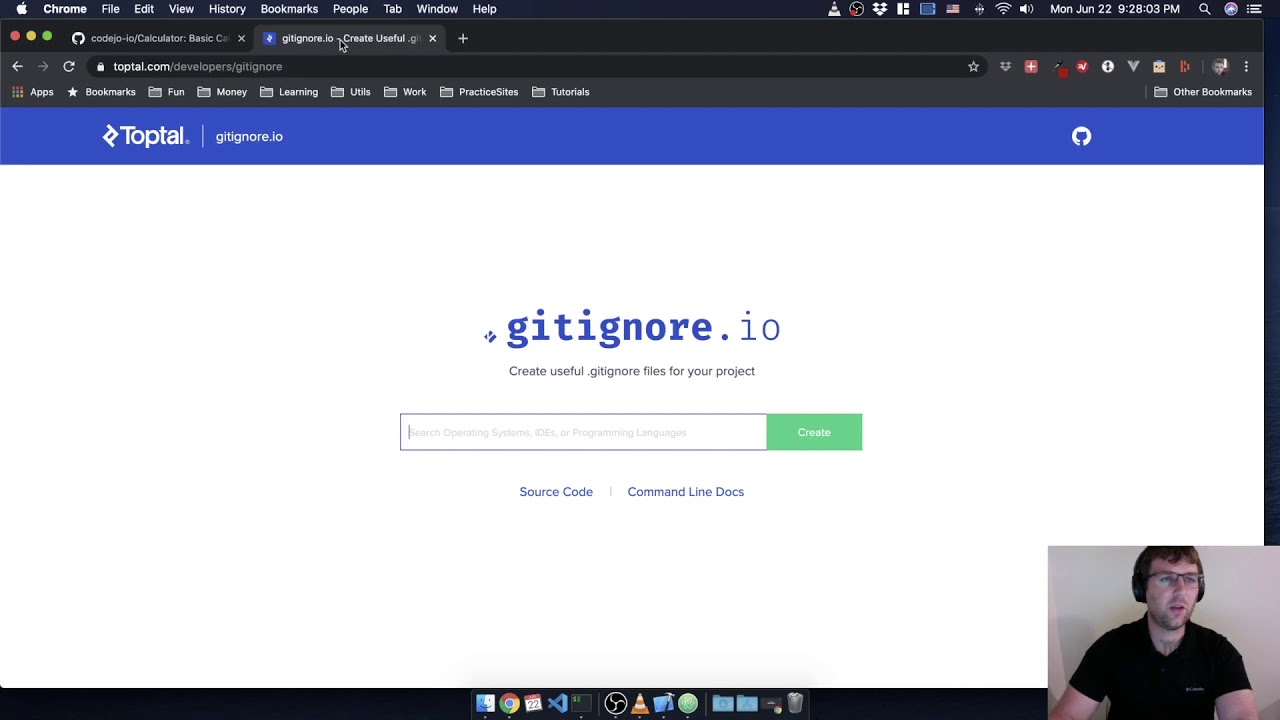Expand the Work bookmarks folder
Image resolution: width=1280 pixels, height=720 pixels.
(405, 92)
